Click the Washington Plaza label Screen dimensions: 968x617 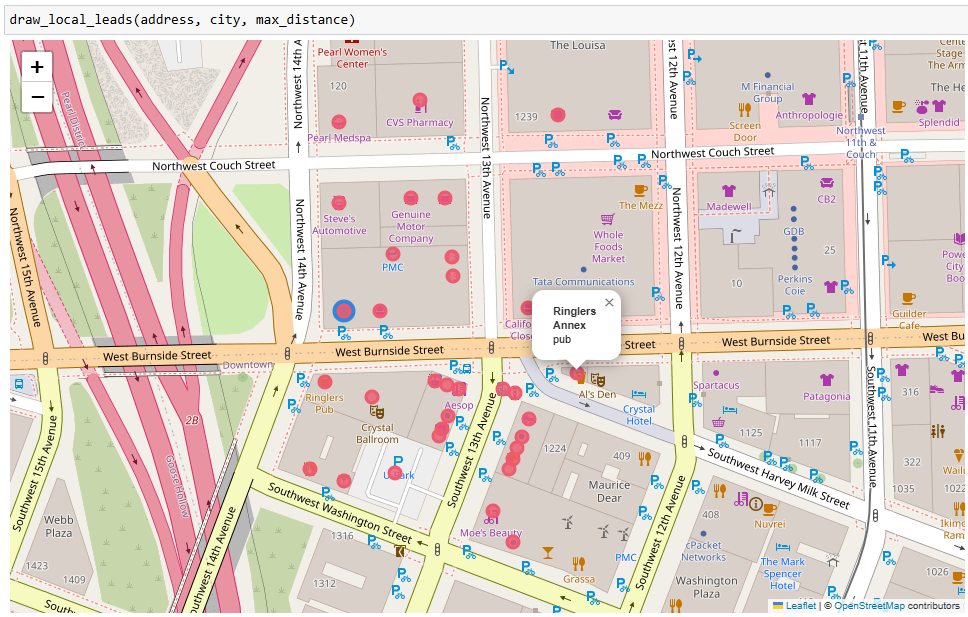click(706, 587)
